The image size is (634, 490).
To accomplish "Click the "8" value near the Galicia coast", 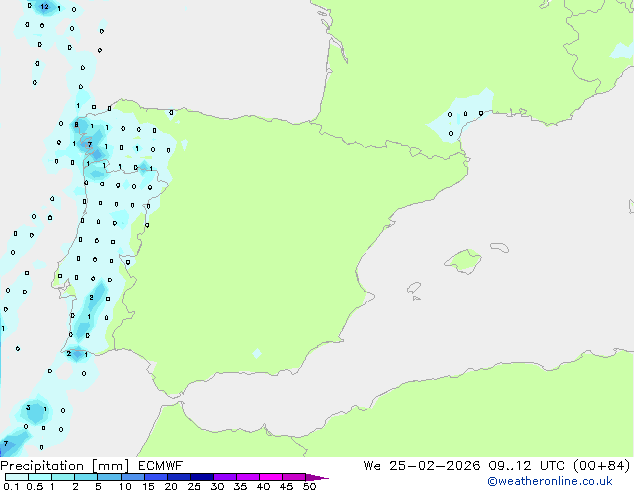I will click(76, 125).
